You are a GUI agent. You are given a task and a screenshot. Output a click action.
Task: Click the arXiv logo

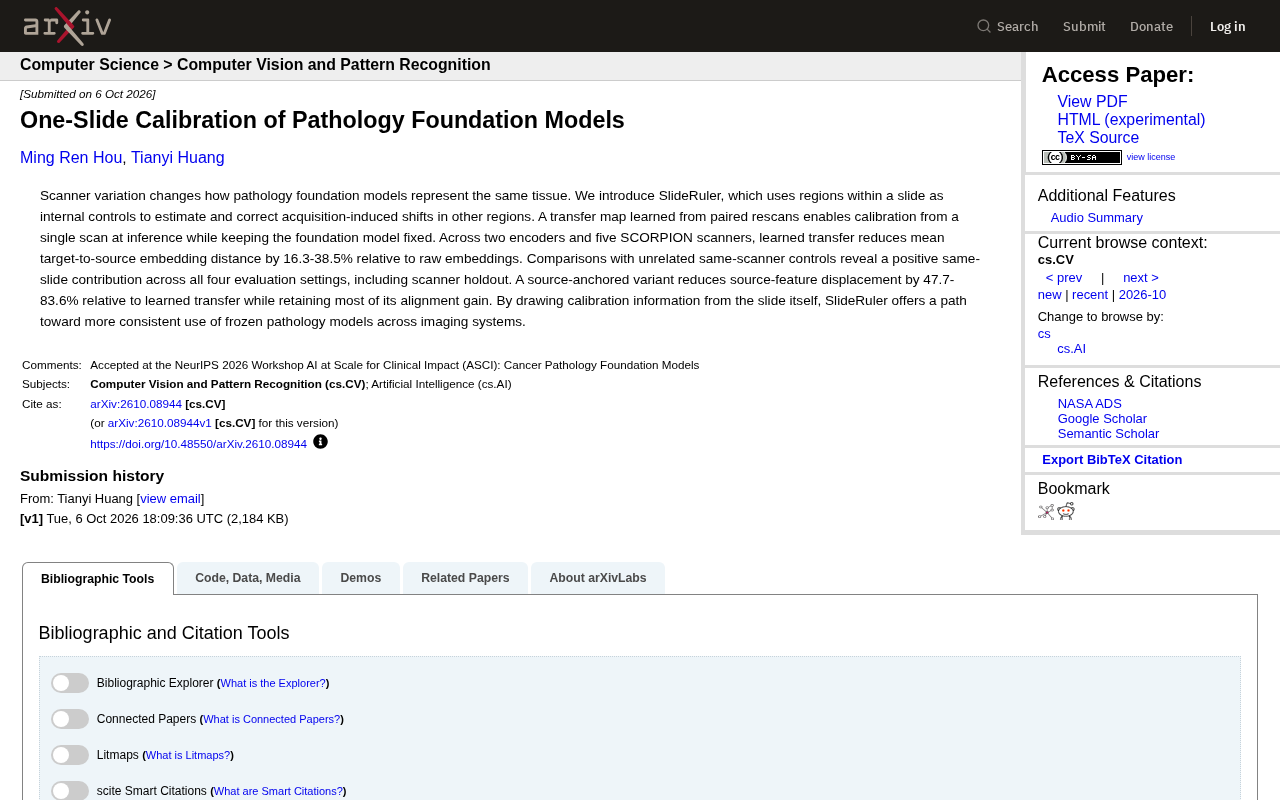67,26
